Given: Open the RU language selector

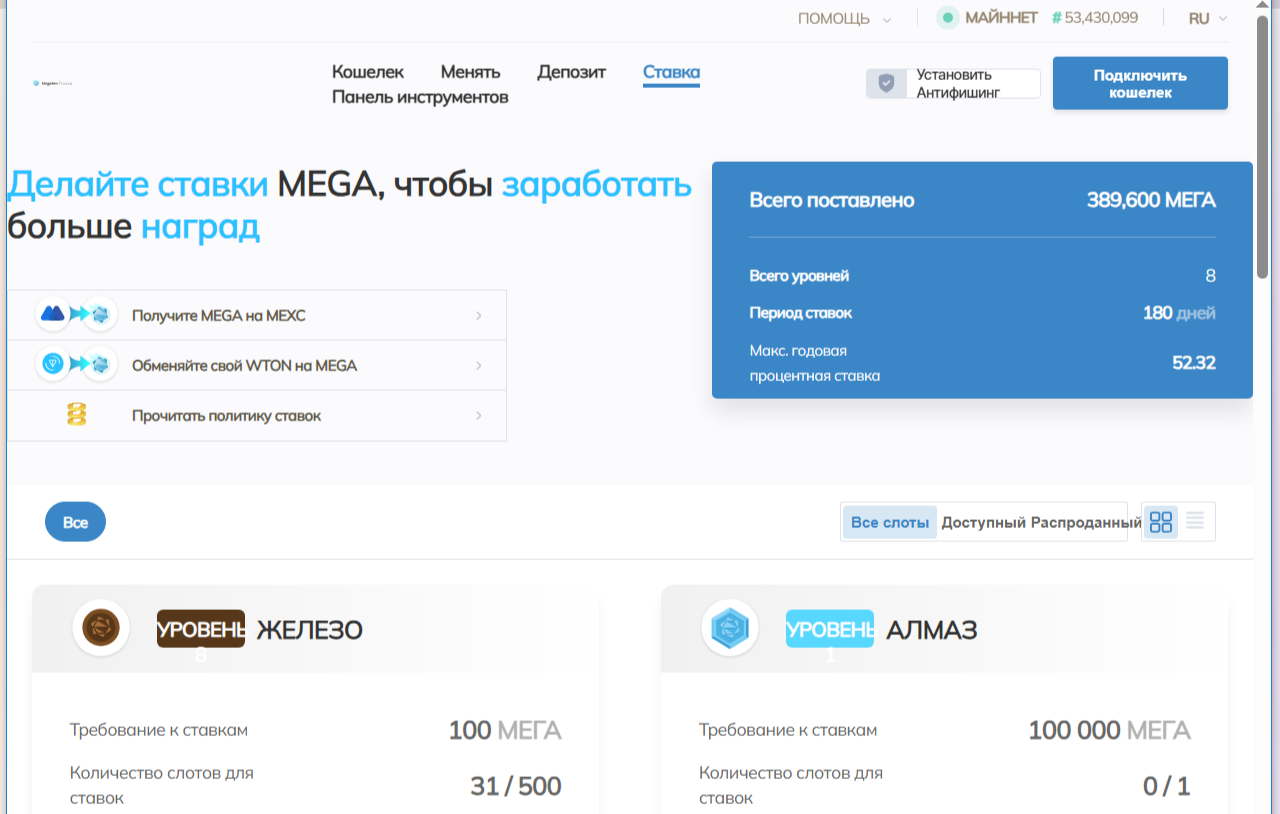Looking at the screenshot, I should coord(1208,17).
